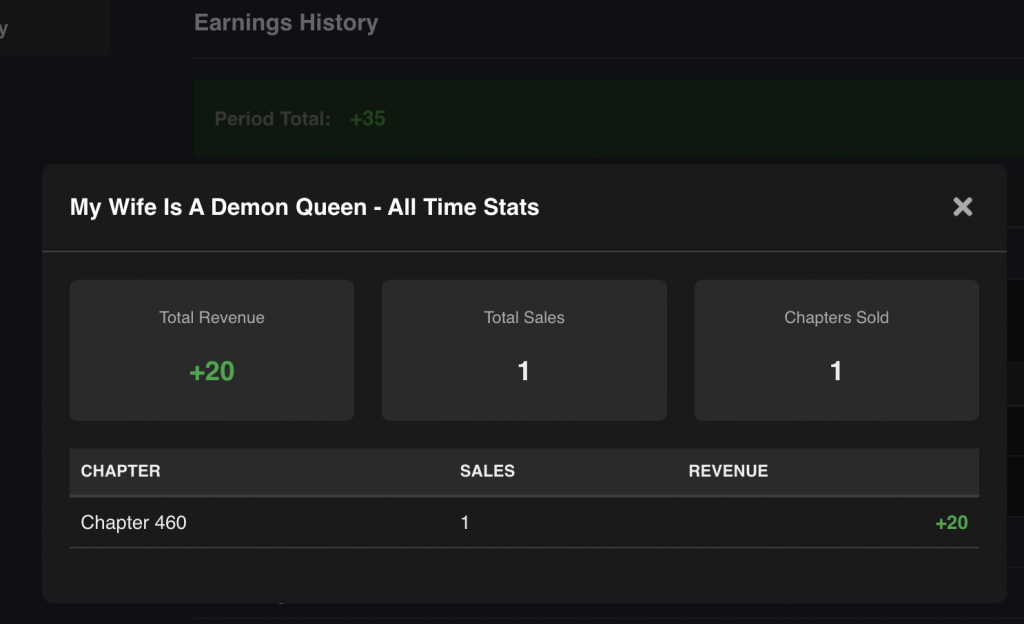Sort by the REVENUE column header
1024x624 pixels.
728,471
